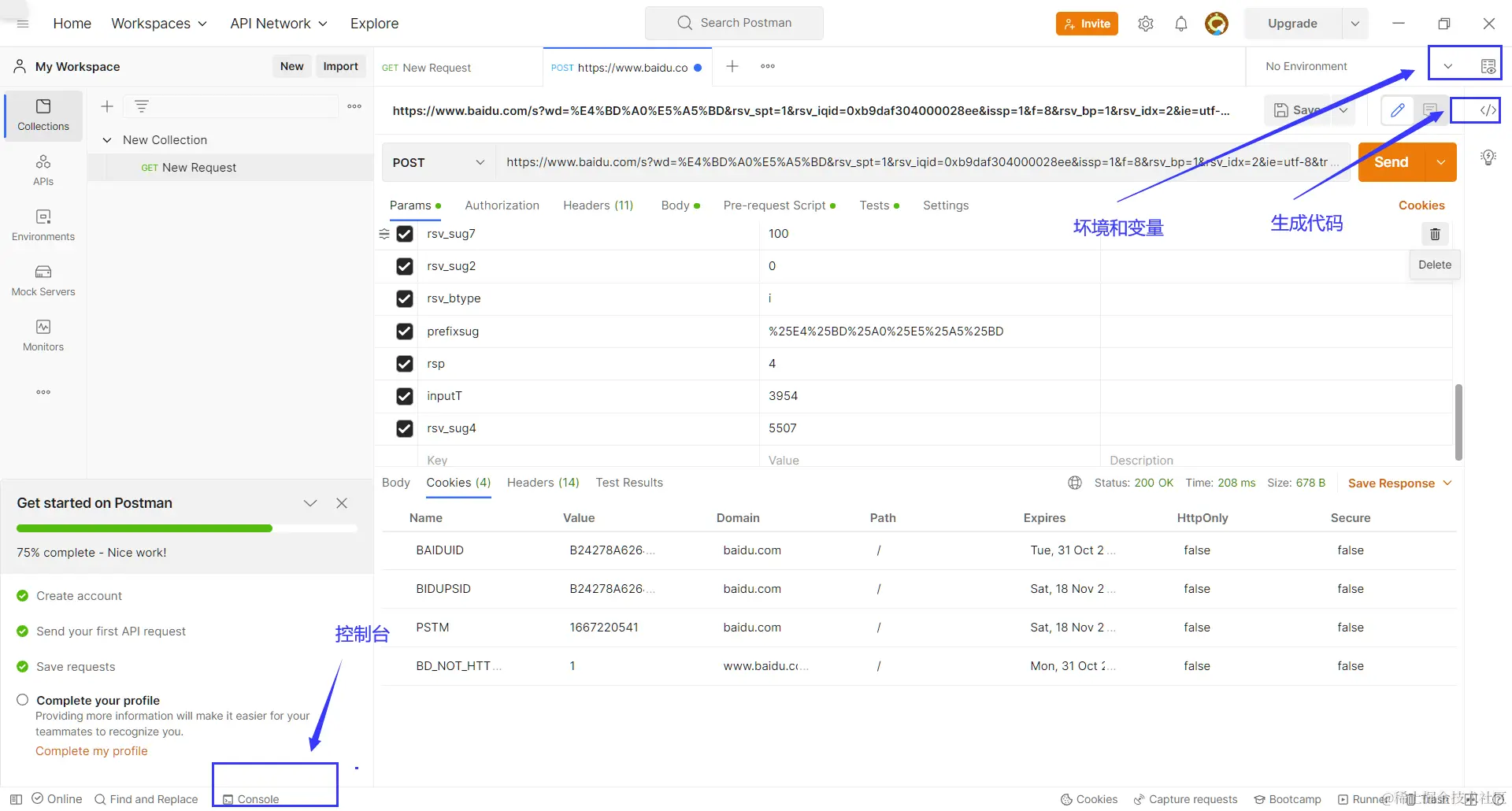Open the hamburger menu icon
The height and width of the screenshot is (811, 1512).
23,24
